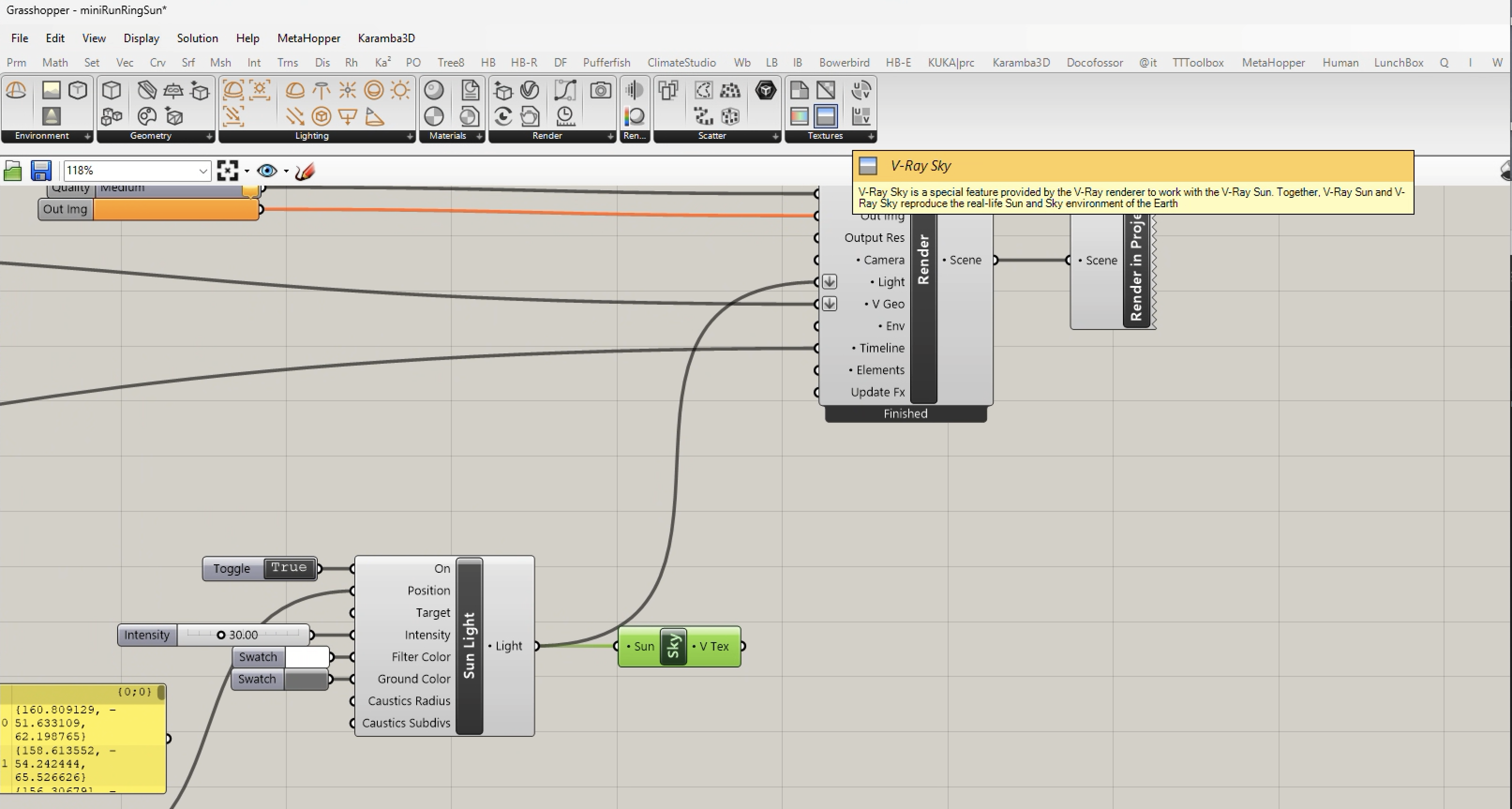
Task: Click the flatten arrow on Light input
Action: coord(830,282)
